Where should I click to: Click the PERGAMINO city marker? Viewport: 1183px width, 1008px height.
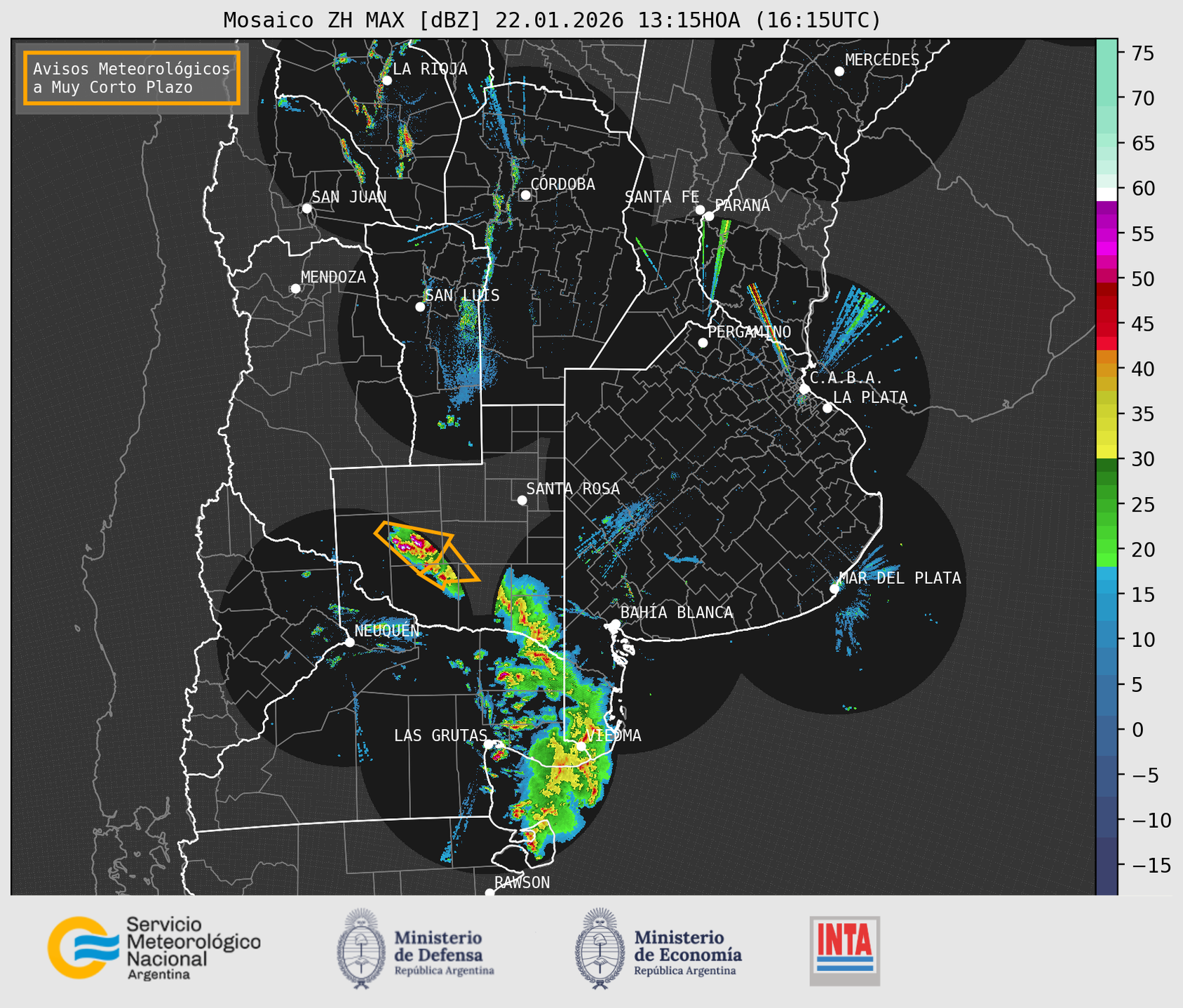[x=703, y=343]
